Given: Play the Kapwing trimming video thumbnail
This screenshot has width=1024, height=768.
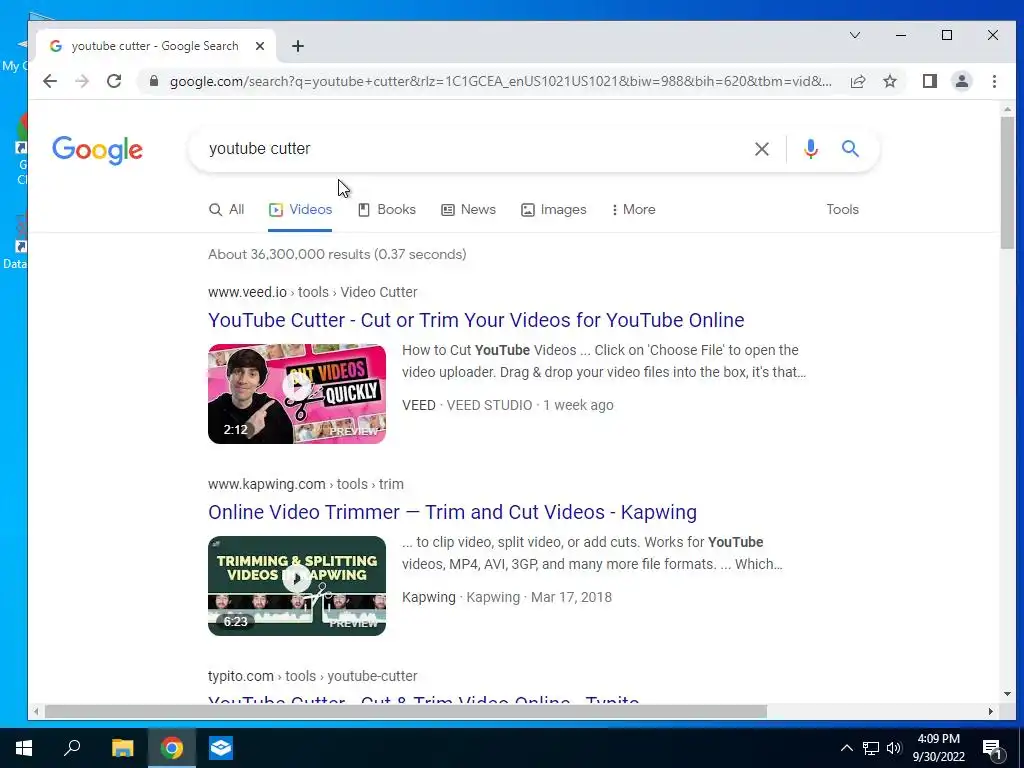Looking at the screenshot, I should [297, 586].
